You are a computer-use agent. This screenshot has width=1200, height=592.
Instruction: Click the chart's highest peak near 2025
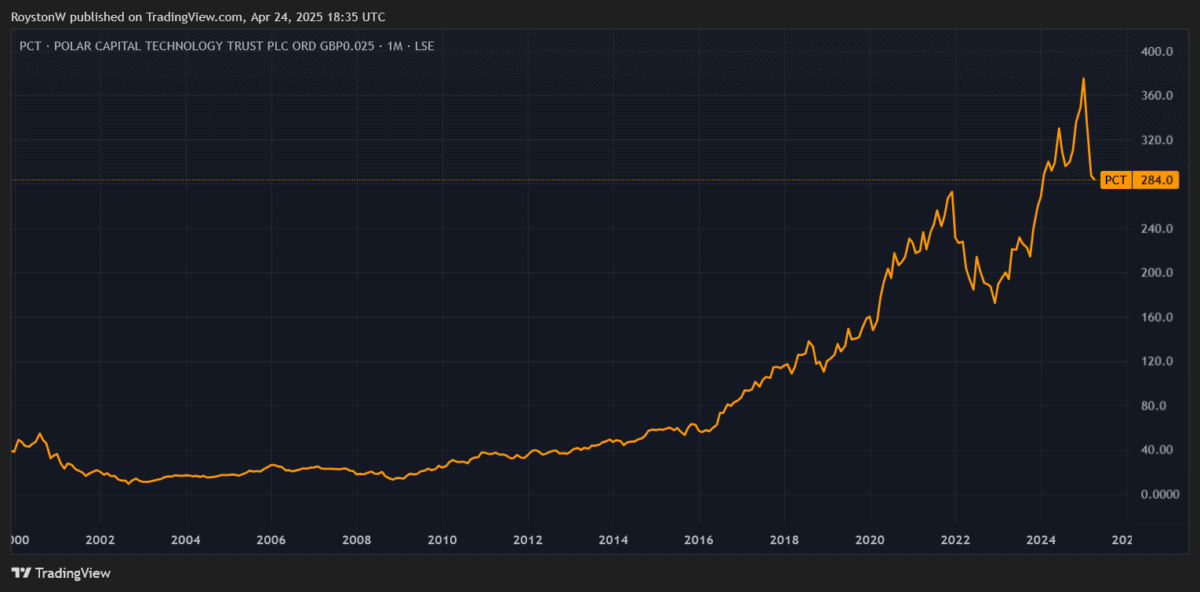pos(1083,79)
